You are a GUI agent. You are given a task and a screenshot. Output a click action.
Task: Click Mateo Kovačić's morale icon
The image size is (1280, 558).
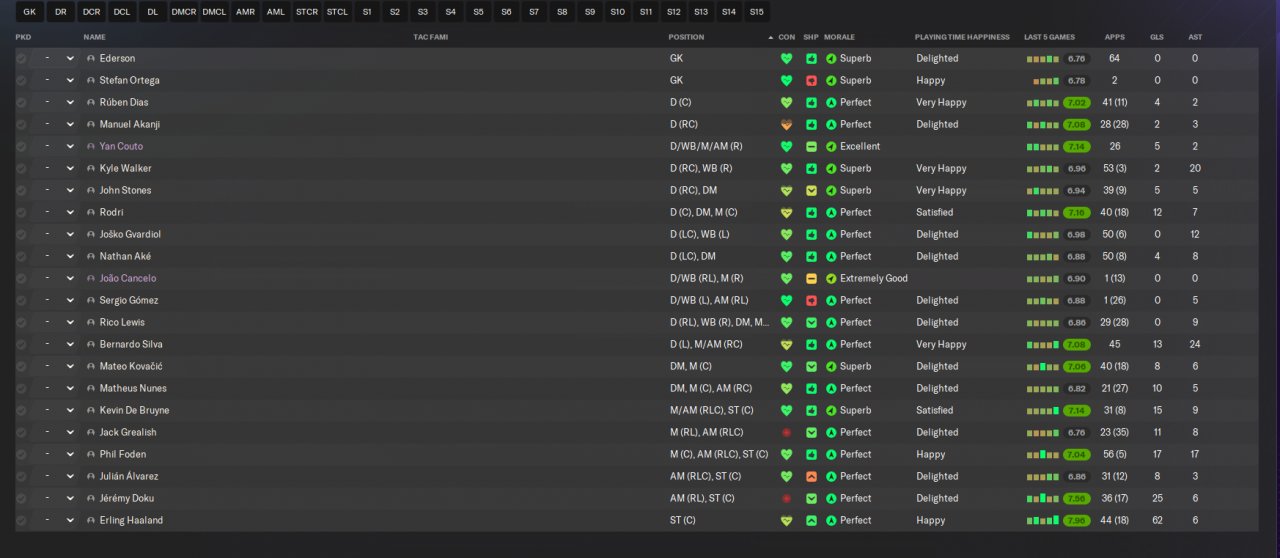(831, 366)
